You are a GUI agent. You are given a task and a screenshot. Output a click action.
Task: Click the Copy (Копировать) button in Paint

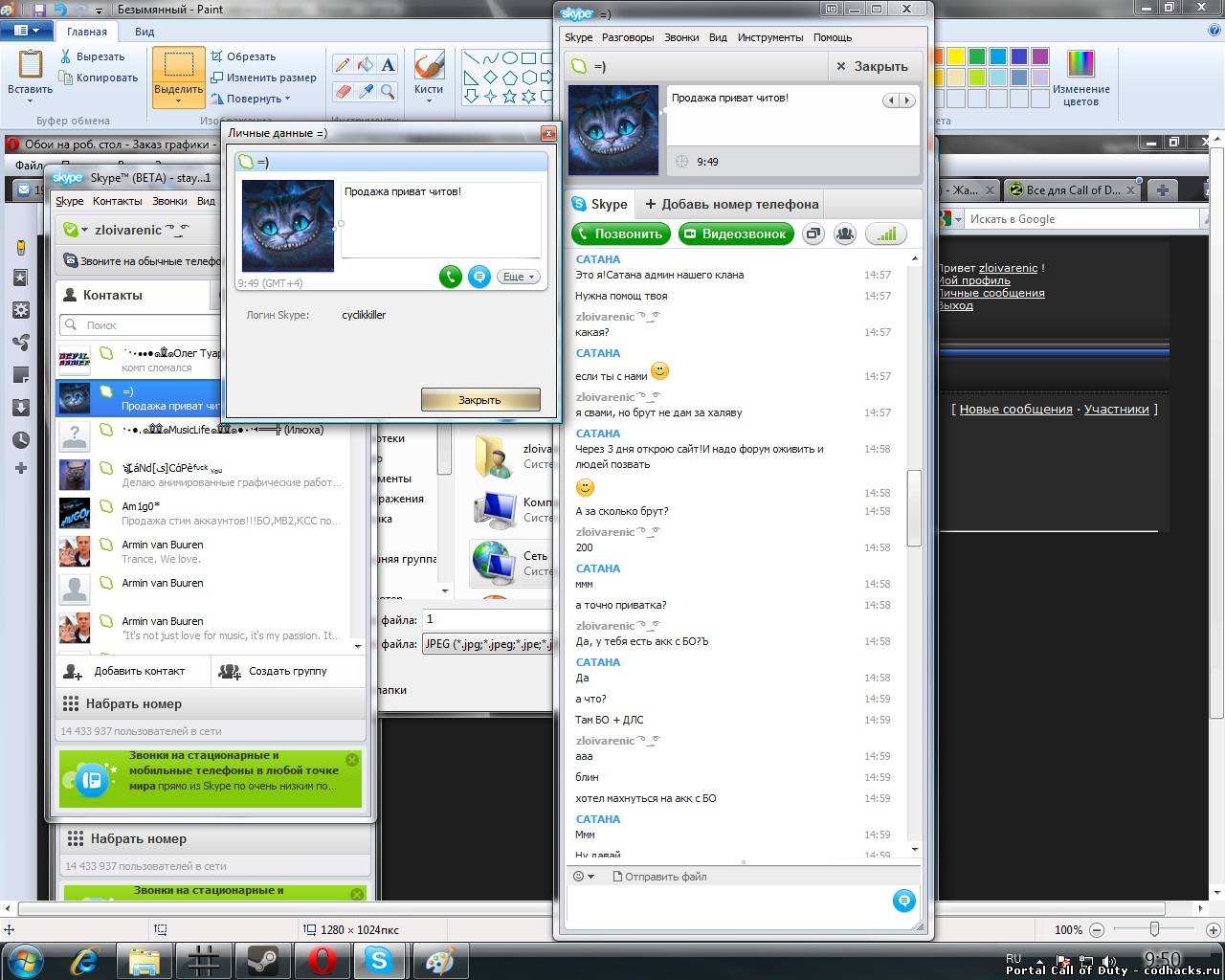99,78
